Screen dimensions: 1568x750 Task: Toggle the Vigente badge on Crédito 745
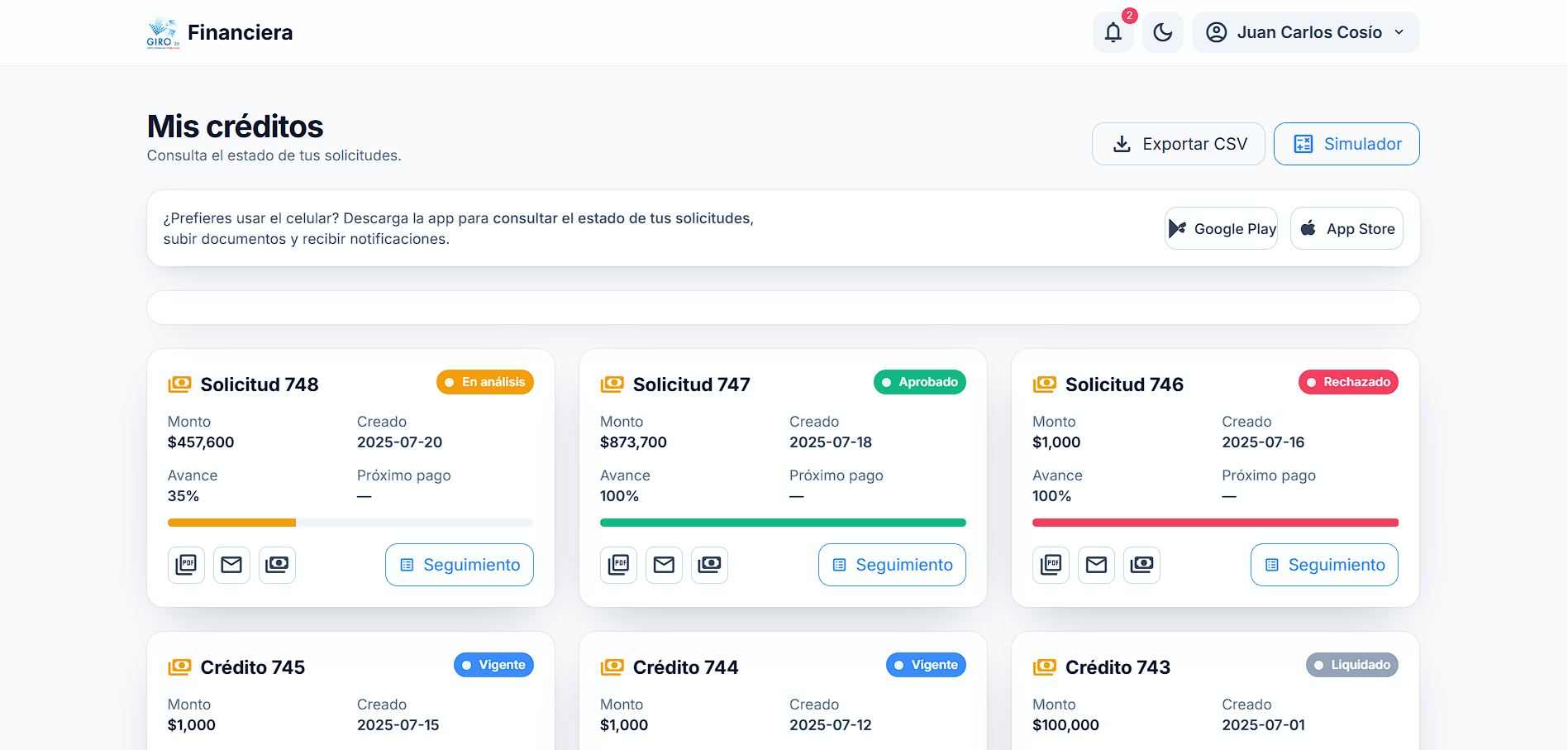[493, 664]
